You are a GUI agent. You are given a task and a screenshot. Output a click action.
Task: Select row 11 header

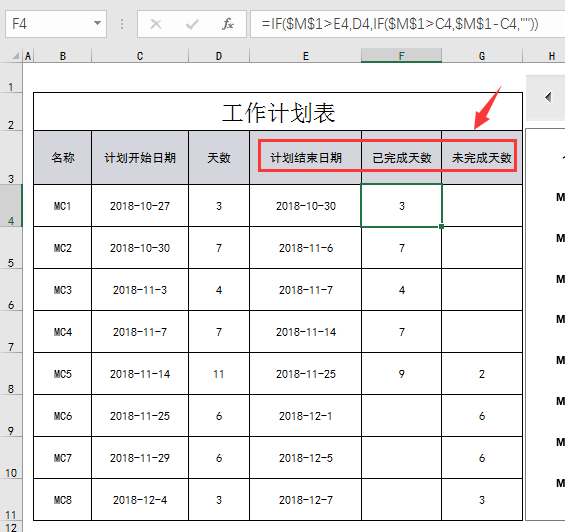point(11,499)
